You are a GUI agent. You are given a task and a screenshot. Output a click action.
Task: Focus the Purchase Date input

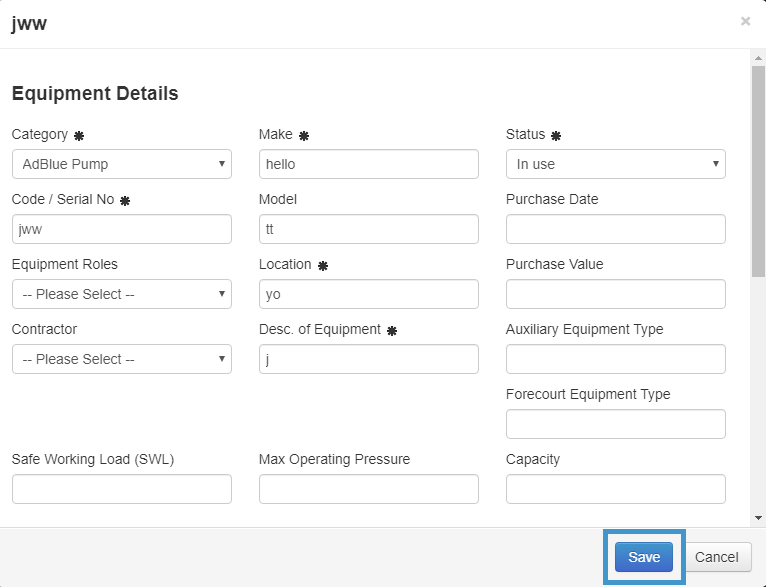(616, 229)
